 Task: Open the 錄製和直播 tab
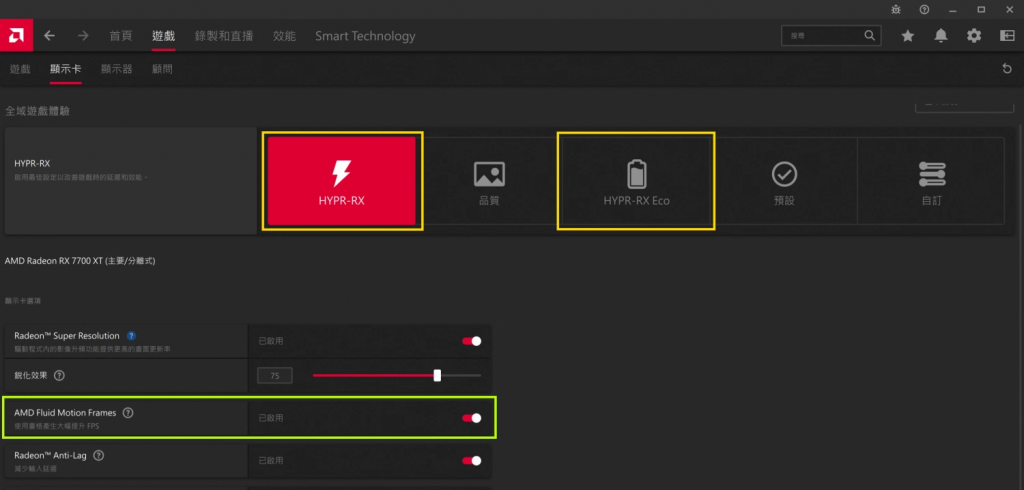click(224, 36)
